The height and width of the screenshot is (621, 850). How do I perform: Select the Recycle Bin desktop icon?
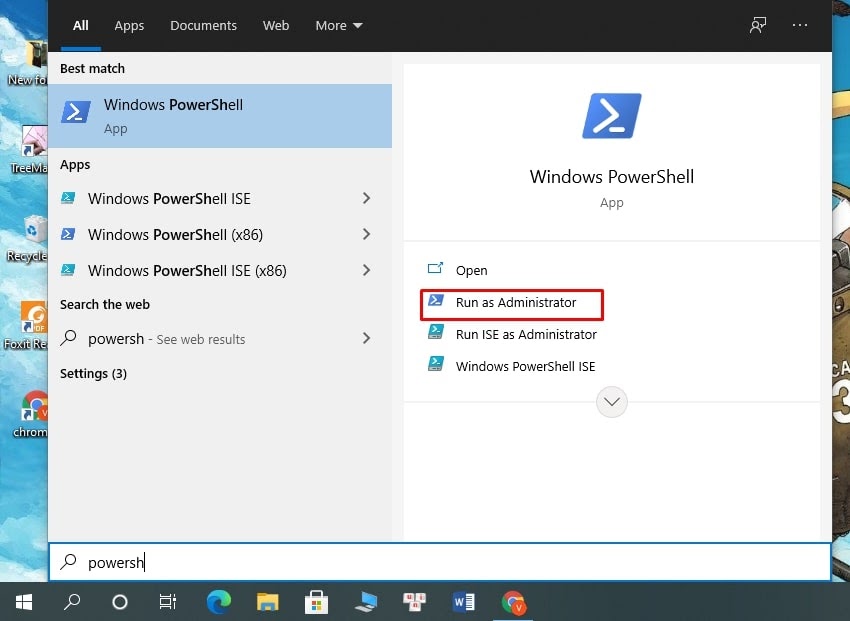point(28,238)
